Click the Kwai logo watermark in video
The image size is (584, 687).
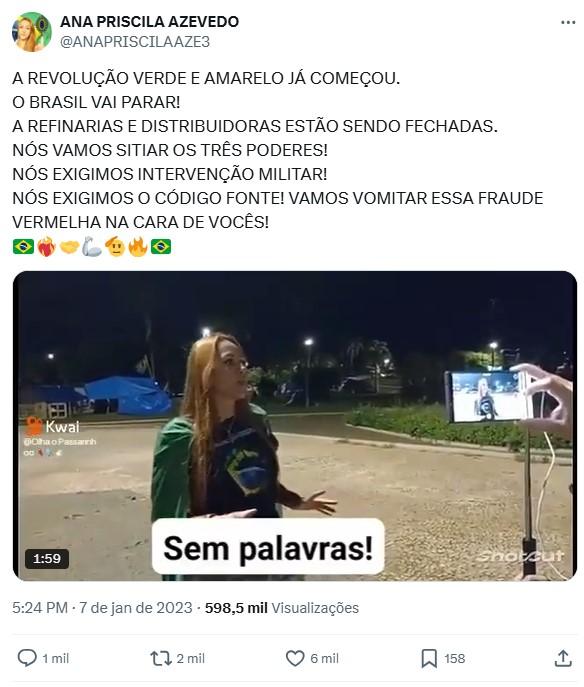click(x=52, y=426)
